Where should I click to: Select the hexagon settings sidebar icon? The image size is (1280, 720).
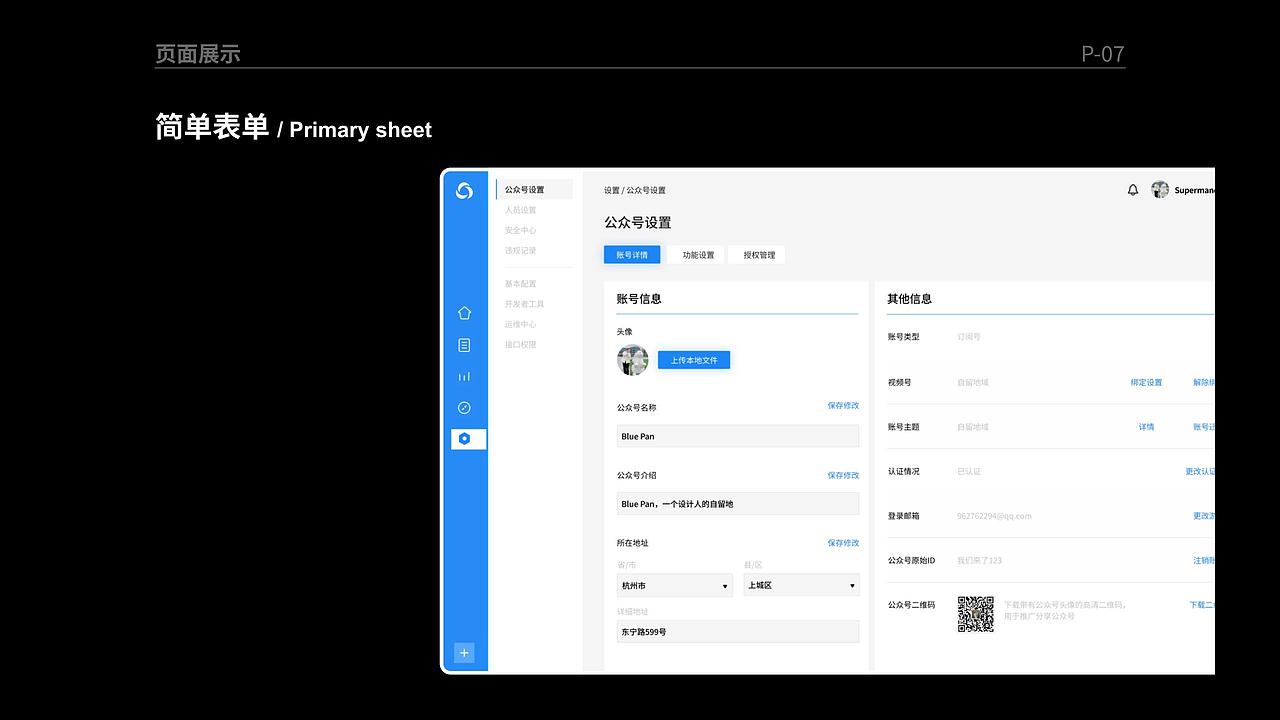(x=468, y=438)
